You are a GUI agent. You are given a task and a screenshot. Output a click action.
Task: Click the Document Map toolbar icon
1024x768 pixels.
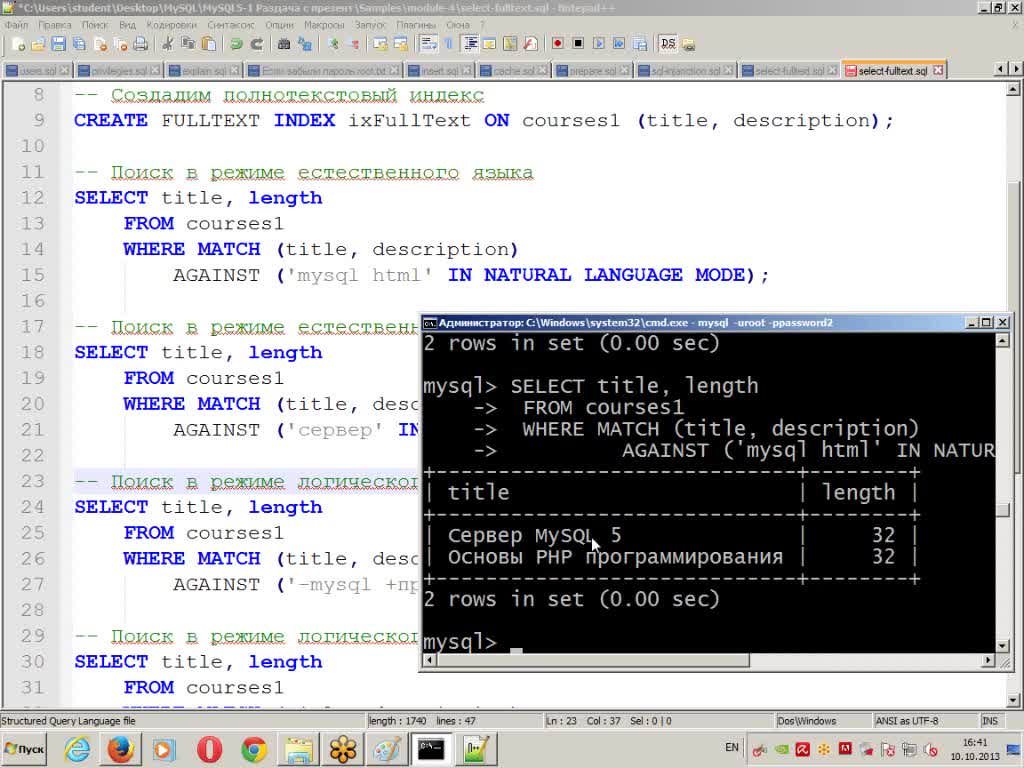pos(510,44)
